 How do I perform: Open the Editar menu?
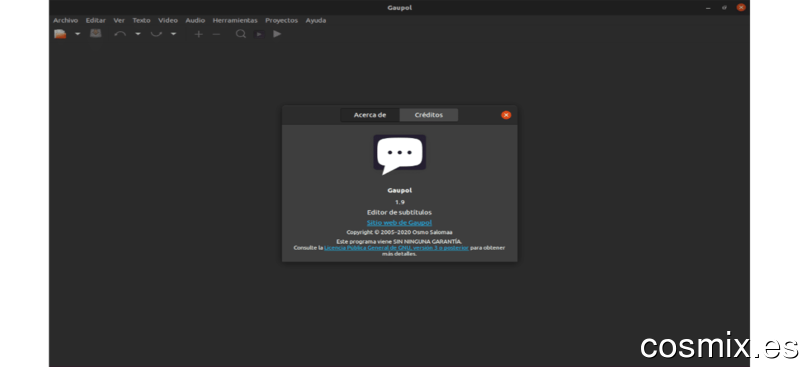[x=95, y=20]
